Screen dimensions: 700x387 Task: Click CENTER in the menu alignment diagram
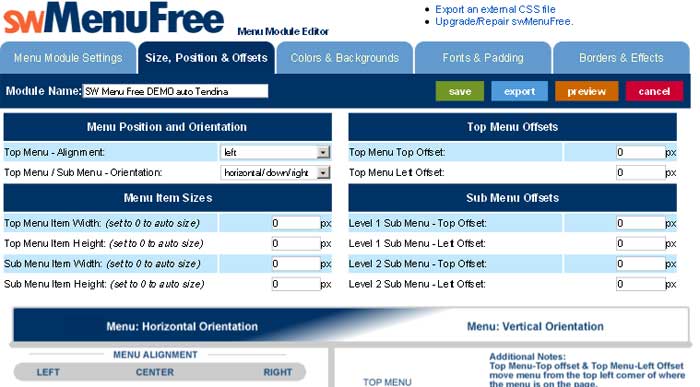tap(154, 372)
